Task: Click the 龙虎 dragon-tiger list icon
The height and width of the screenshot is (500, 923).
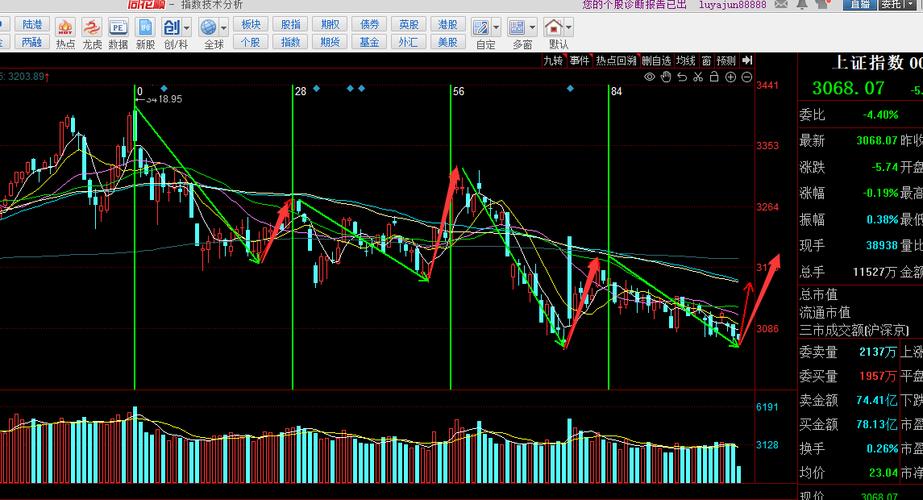Action: click(x=92, y=32)
